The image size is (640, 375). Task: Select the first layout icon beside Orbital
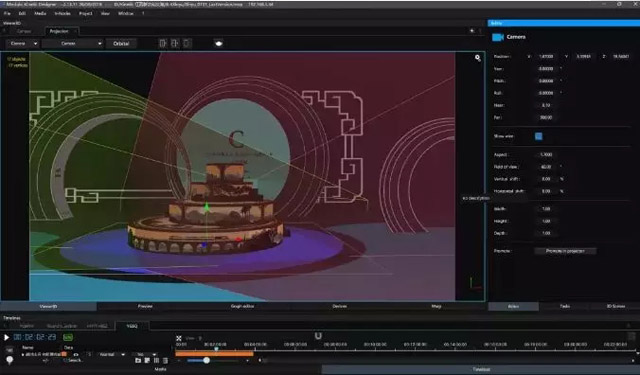coord(163,43)
